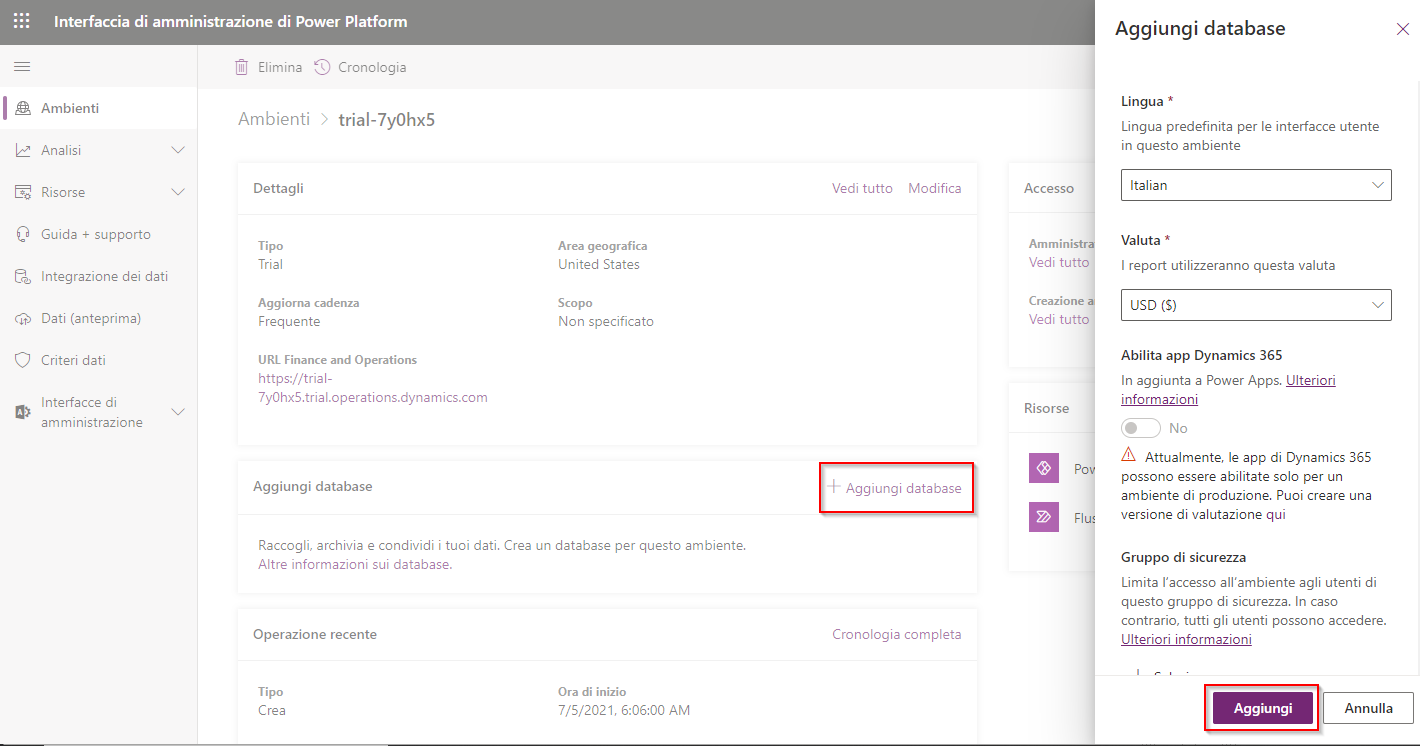1420x746 pixels.
Task: Open the Finance and Operations URL link
Action: pyautogui.click(x=373, y=388)
